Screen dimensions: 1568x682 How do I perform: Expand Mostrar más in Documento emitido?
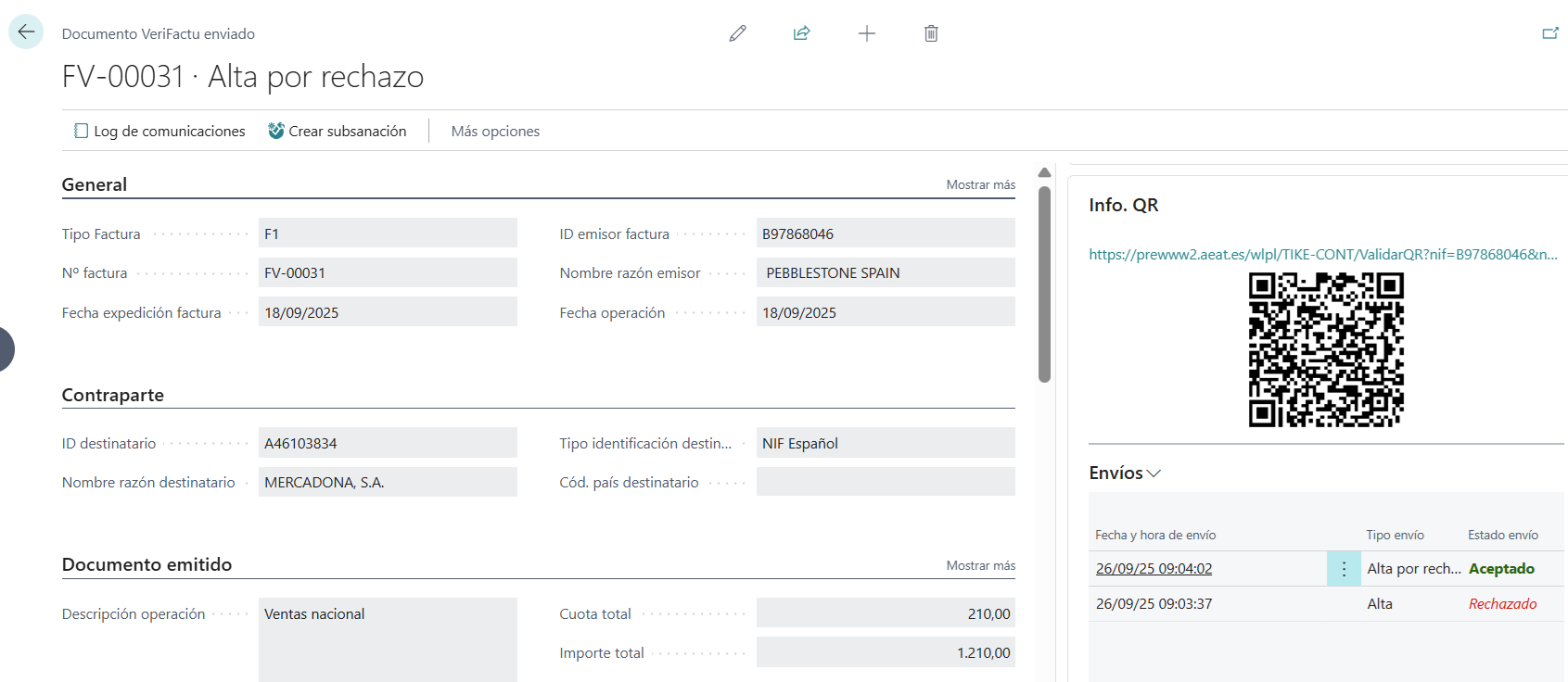point(980,566)
